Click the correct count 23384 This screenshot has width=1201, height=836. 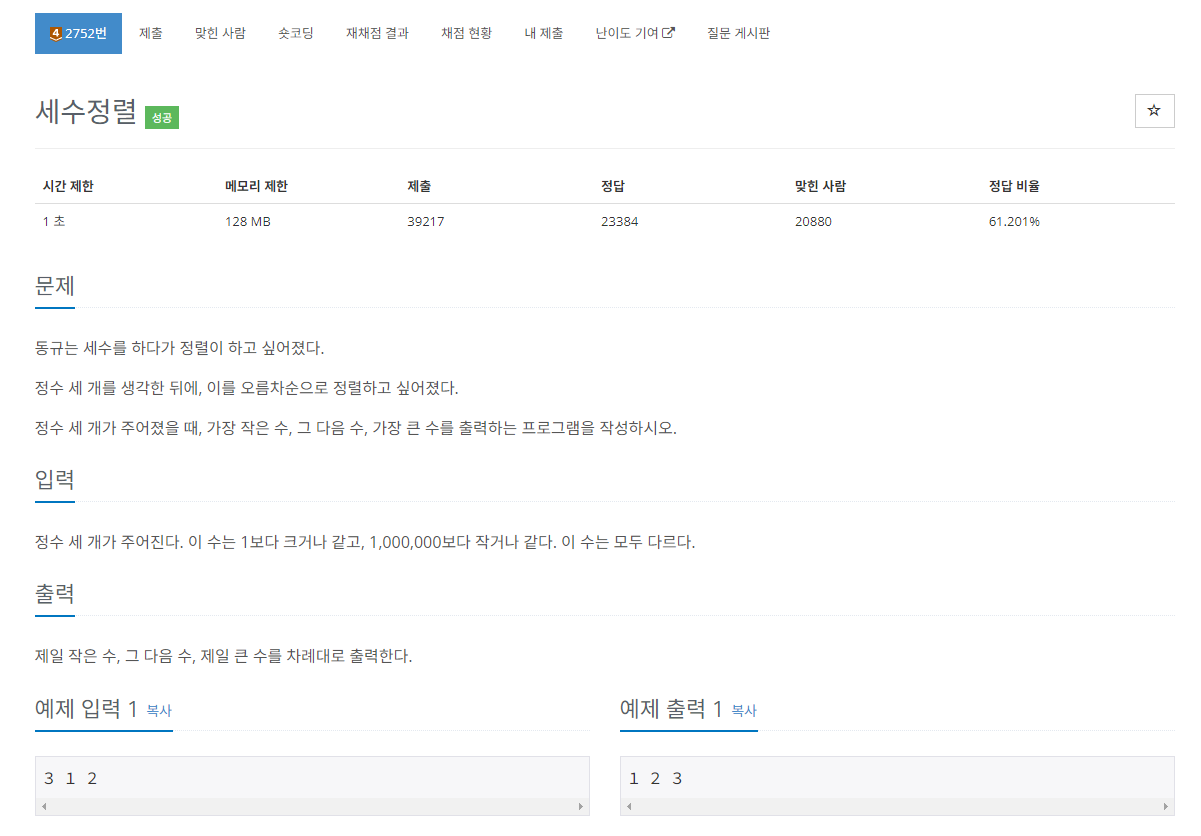(620, 222)
